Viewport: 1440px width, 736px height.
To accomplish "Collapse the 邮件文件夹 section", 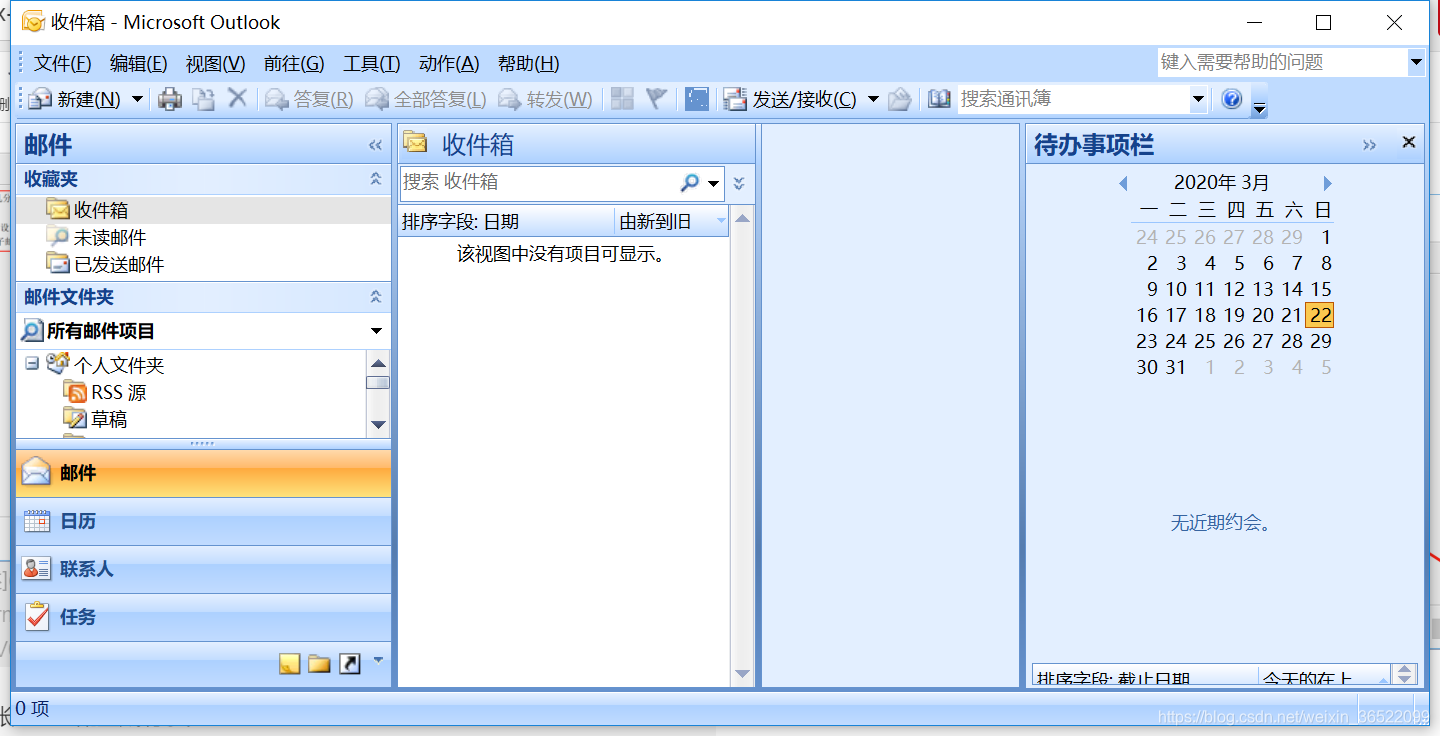I will [376, 297].
